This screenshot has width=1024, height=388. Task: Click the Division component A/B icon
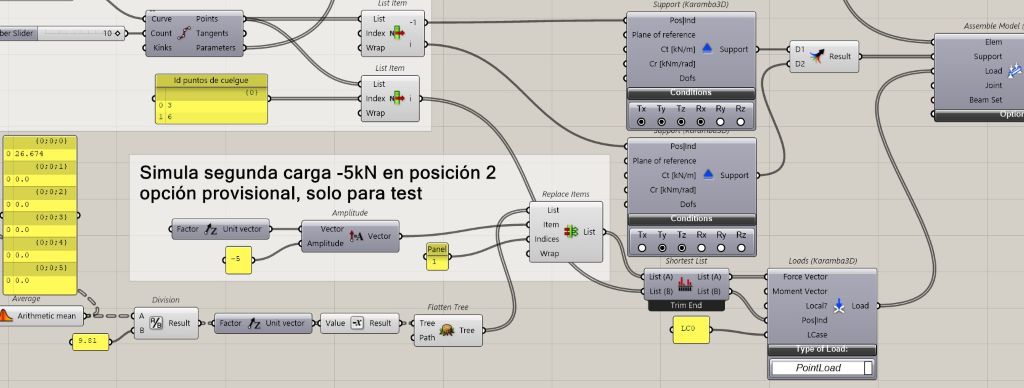tap(156, 323)
